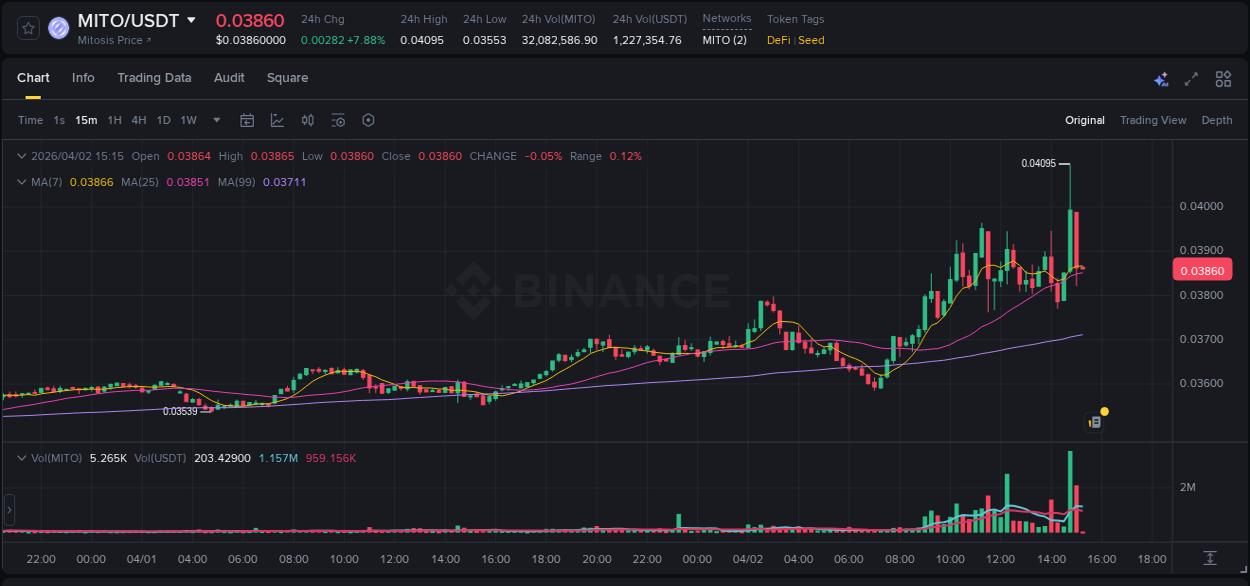Collapse the OHLC info row chevron
This screenshot has width=1250, height=586.
point(21,156)
